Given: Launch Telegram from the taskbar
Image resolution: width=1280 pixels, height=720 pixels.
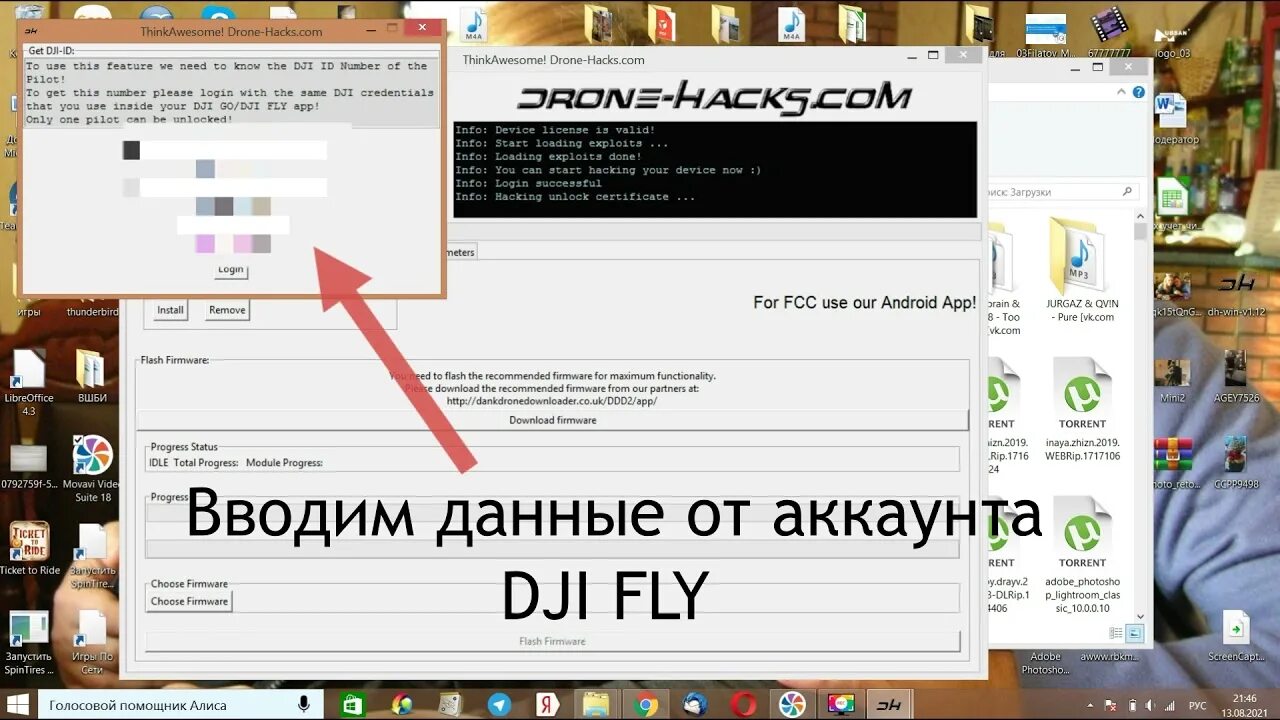Looking at the screenshot, I should point(497,705).
